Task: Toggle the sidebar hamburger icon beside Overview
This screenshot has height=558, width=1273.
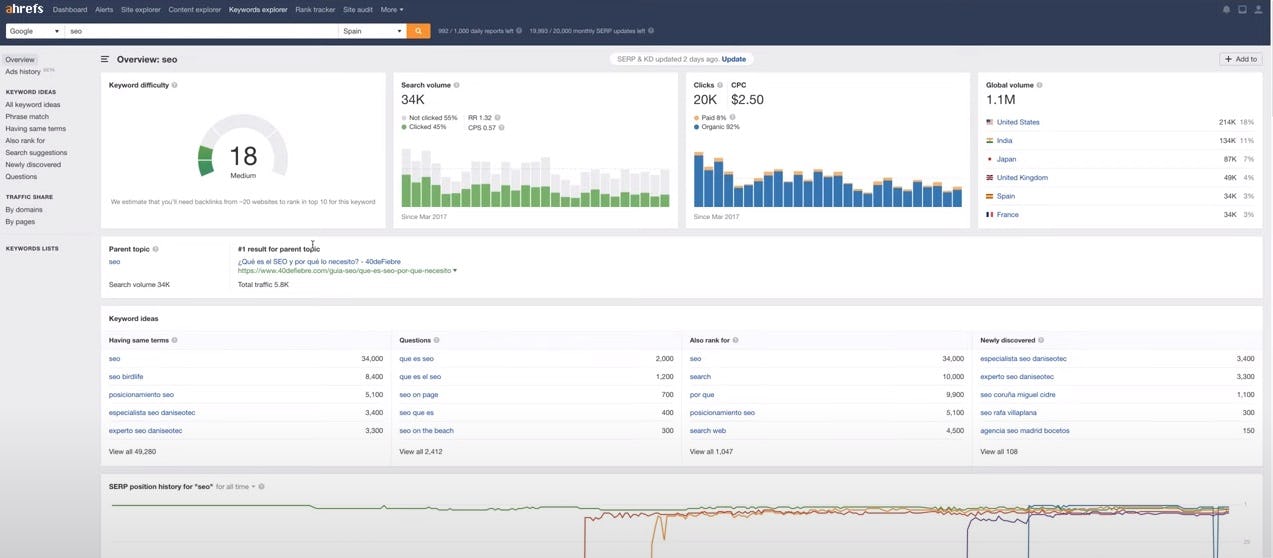Action: pos(105,60)
